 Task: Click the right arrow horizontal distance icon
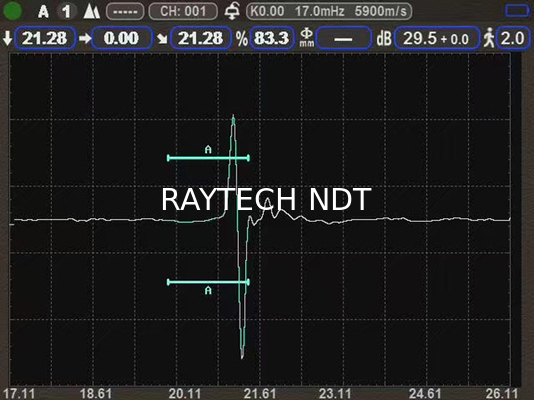click(x=85, y=38)
